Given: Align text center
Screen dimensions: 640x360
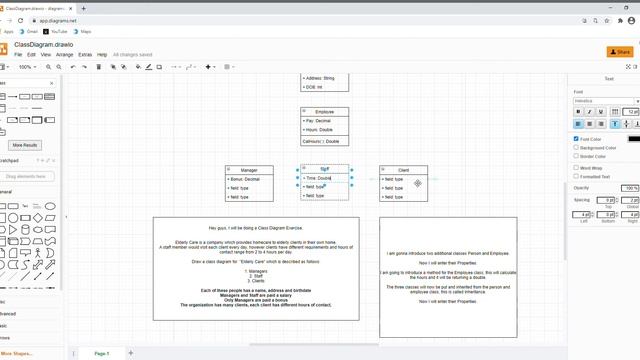Looking at the screenshot, I should coord(589,124).
